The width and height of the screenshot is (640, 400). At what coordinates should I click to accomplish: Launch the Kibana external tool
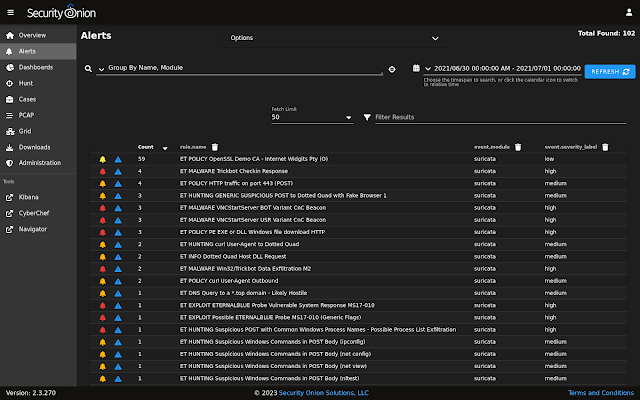click(x=38, y=197)
